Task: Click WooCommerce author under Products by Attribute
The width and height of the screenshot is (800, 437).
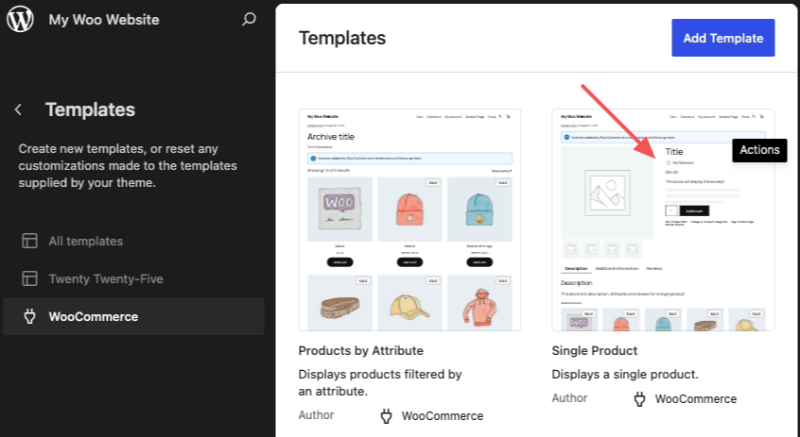Action: [442, 416]
